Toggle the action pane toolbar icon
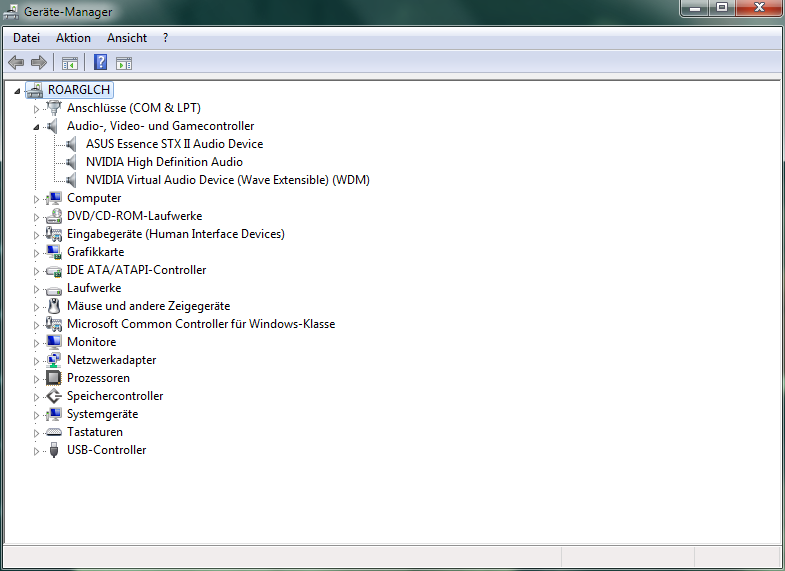Viewport: 785px width, 571px height. click(124, 64)
